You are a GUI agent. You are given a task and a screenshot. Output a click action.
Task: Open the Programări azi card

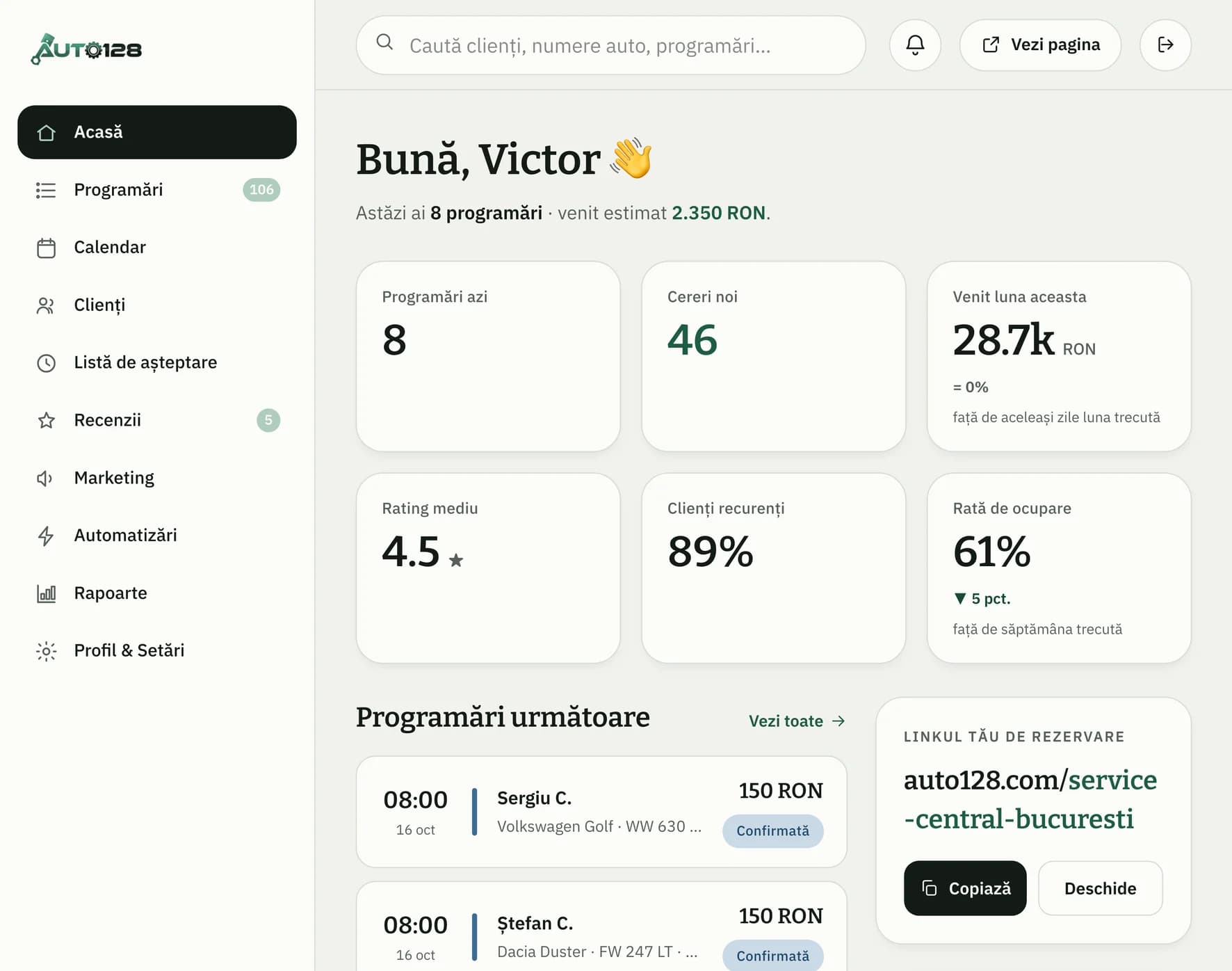(488, 357)
